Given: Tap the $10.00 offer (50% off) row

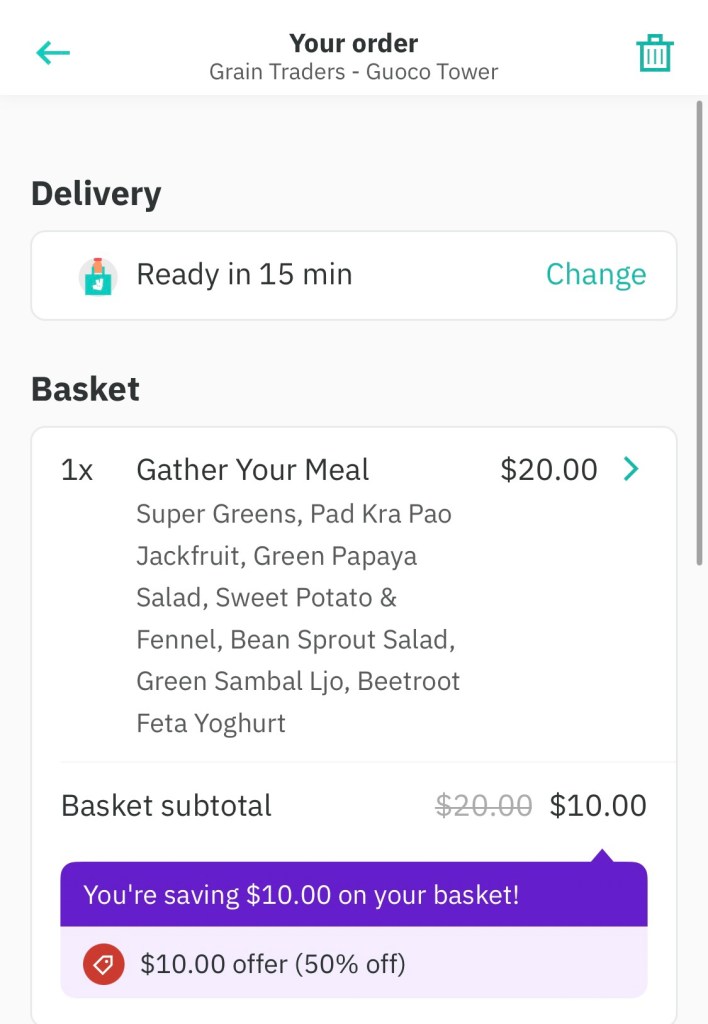Looking at the screenshot, I should point(273,964).
